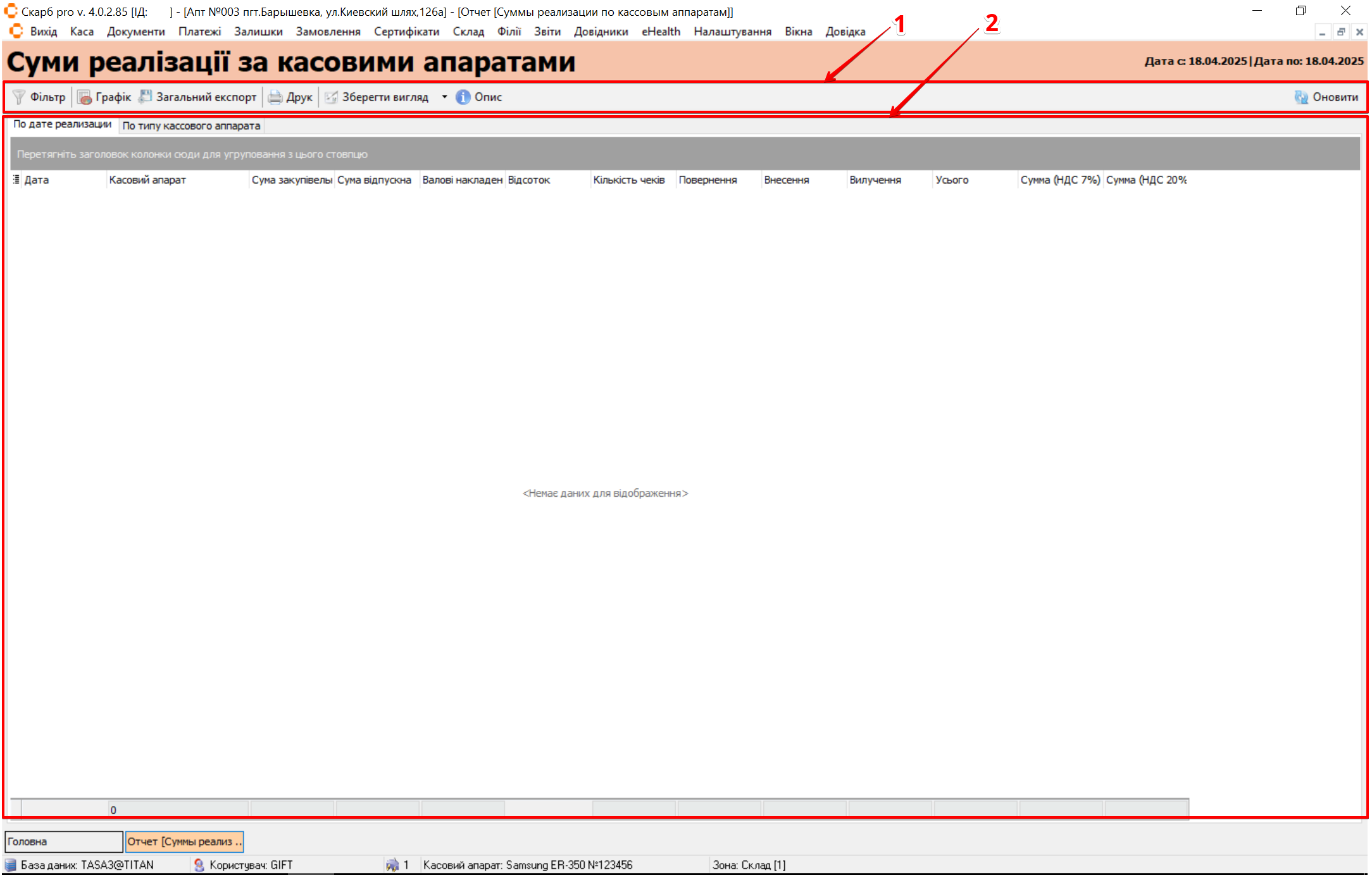The height and width of the screenshot is (875, 1372).
Task: Click the Оновити refresh icon
Action: point(1301,97)
